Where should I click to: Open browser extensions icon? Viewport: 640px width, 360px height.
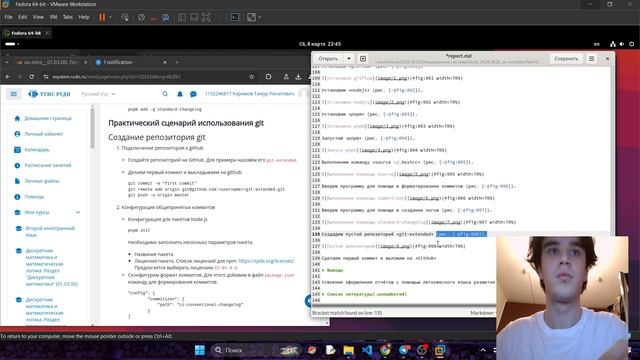click(268, 77)
